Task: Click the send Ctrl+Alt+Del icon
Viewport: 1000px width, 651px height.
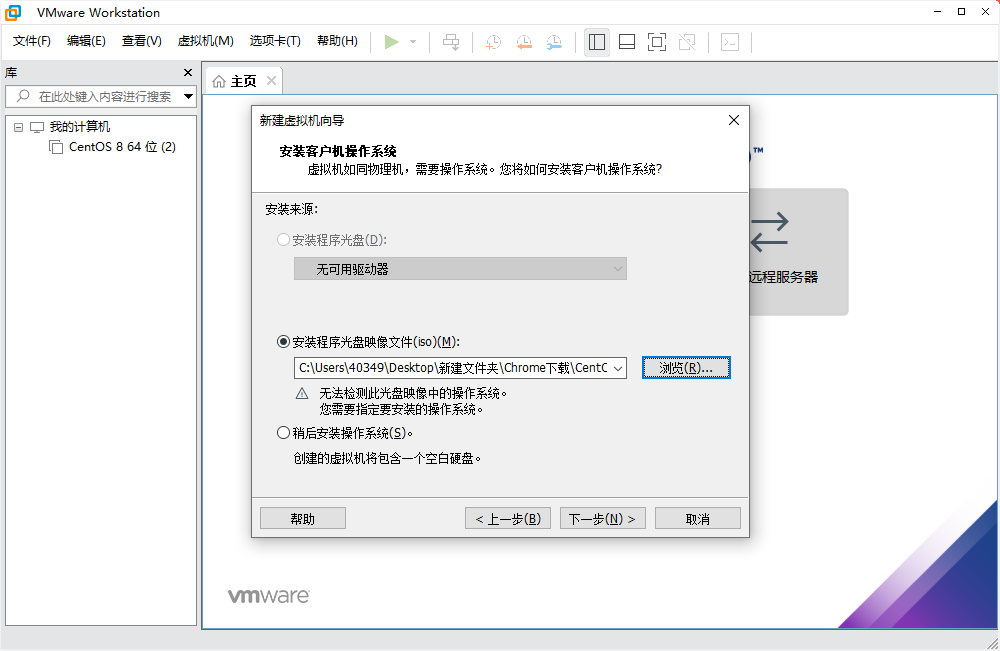Action: click(x=451, y=41)
